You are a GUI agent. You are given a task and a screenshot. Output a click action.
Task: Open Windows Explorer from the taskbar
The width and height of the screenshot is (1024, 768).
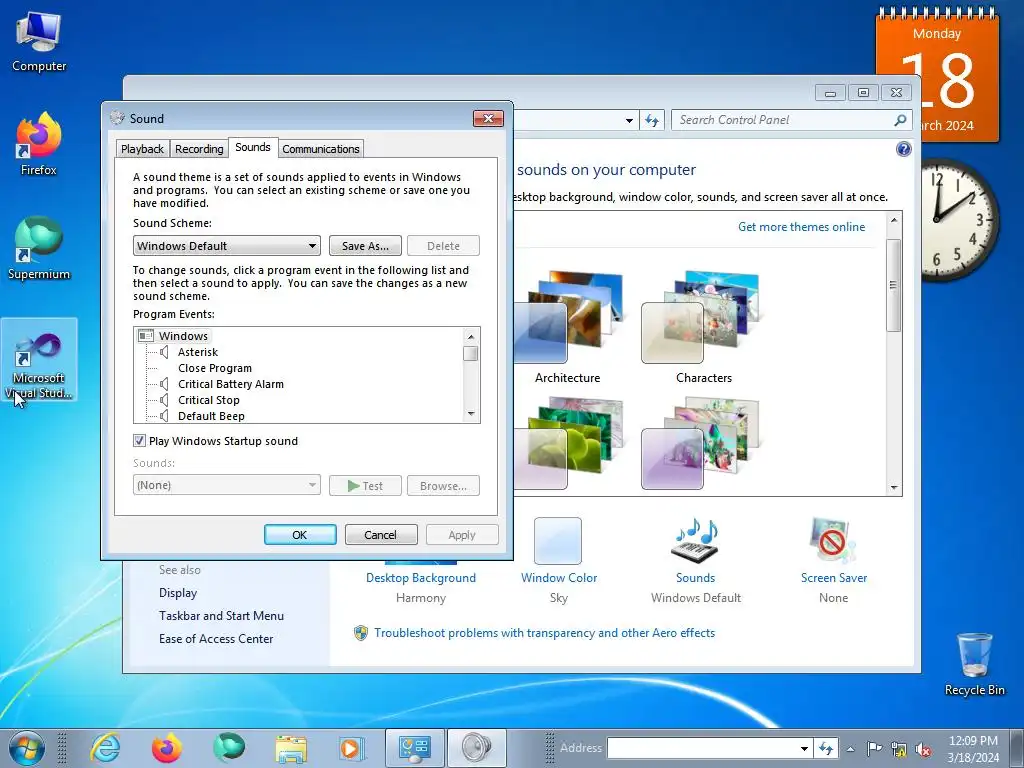(291, 749)
